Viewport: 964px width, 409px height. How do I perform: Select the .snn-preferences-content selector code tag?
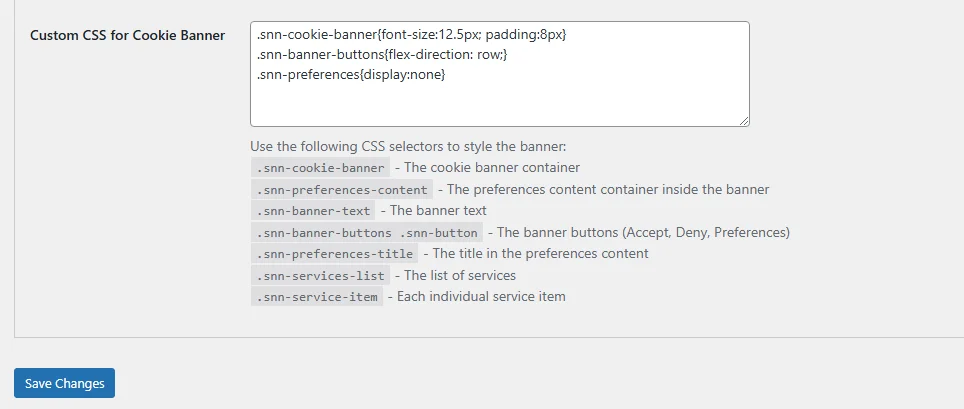[342, 189]
